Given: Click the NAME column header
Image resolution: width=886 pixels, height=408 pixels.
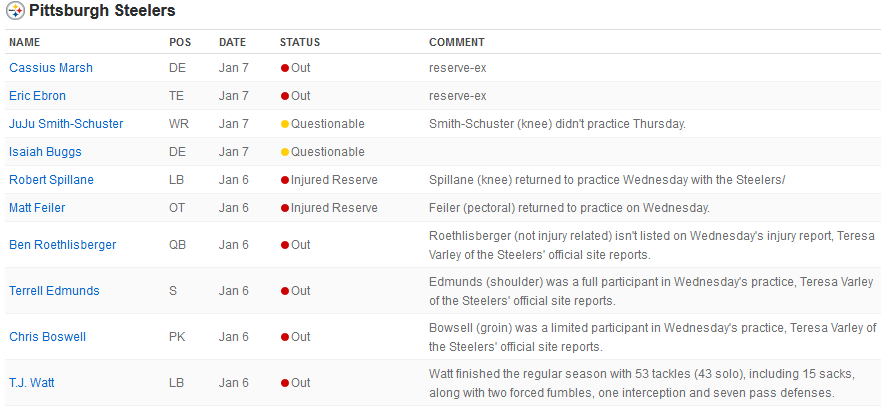Looking at the screenshot, I should (25, 42).
